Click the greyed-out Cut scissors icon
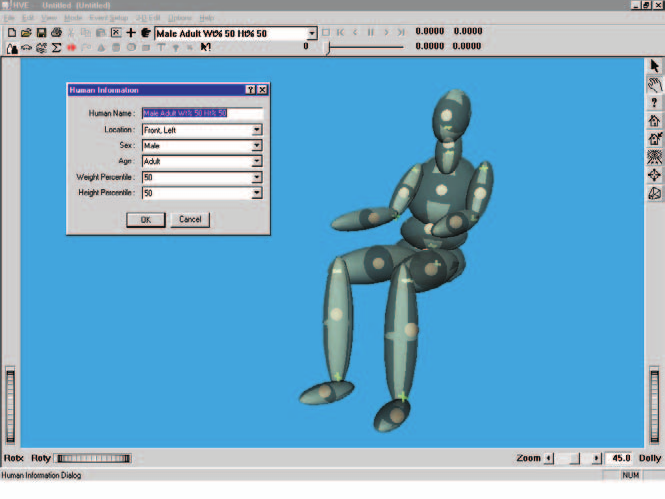 pos(71,33)
